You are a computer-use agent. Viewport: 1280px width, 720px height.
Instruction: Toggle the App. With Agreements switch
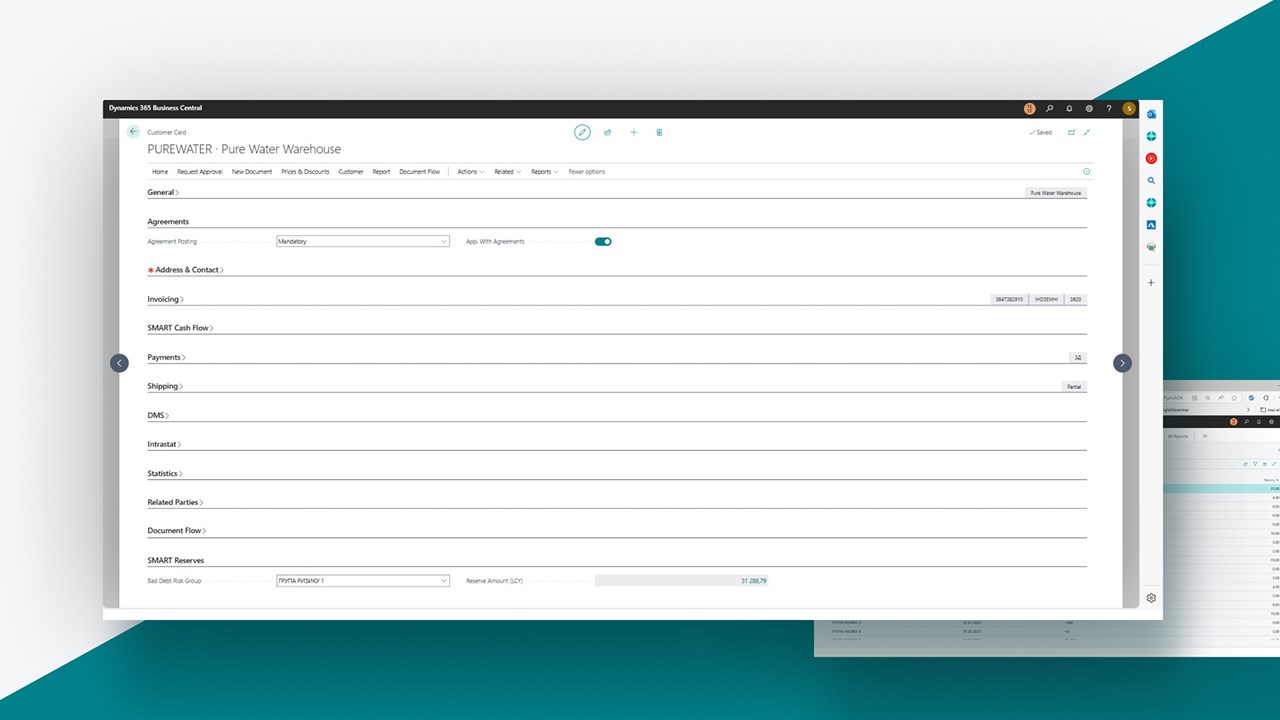(603, 241)
